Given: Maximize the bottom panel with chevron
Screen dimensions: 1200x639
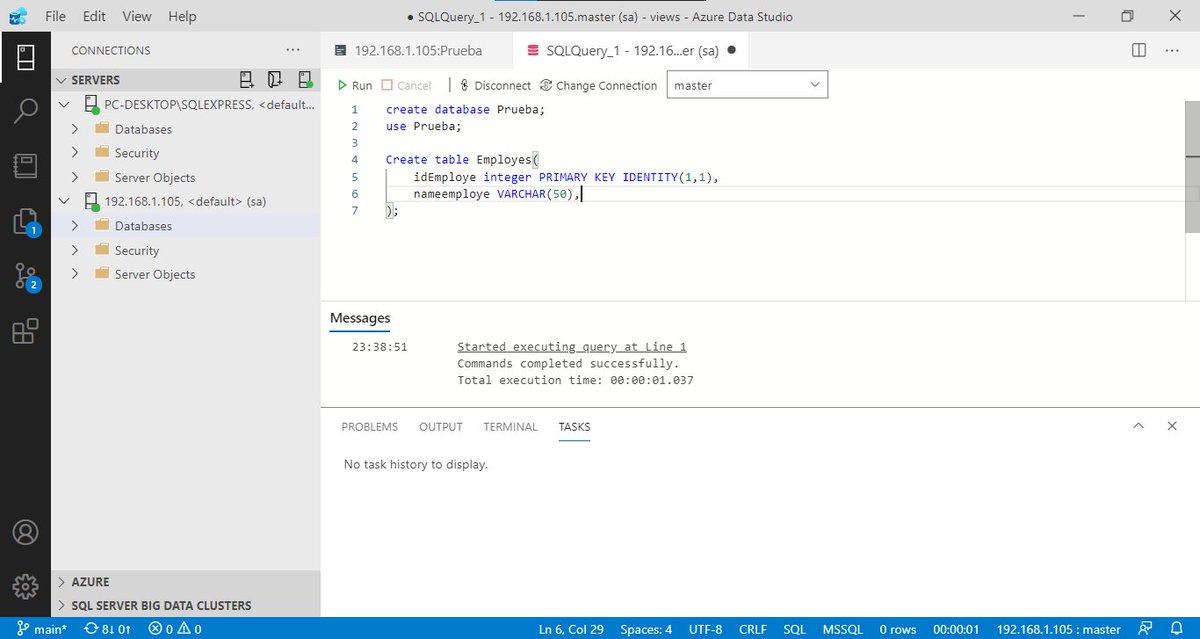Looking at the screenshot, I should [x=1138, y=426].
